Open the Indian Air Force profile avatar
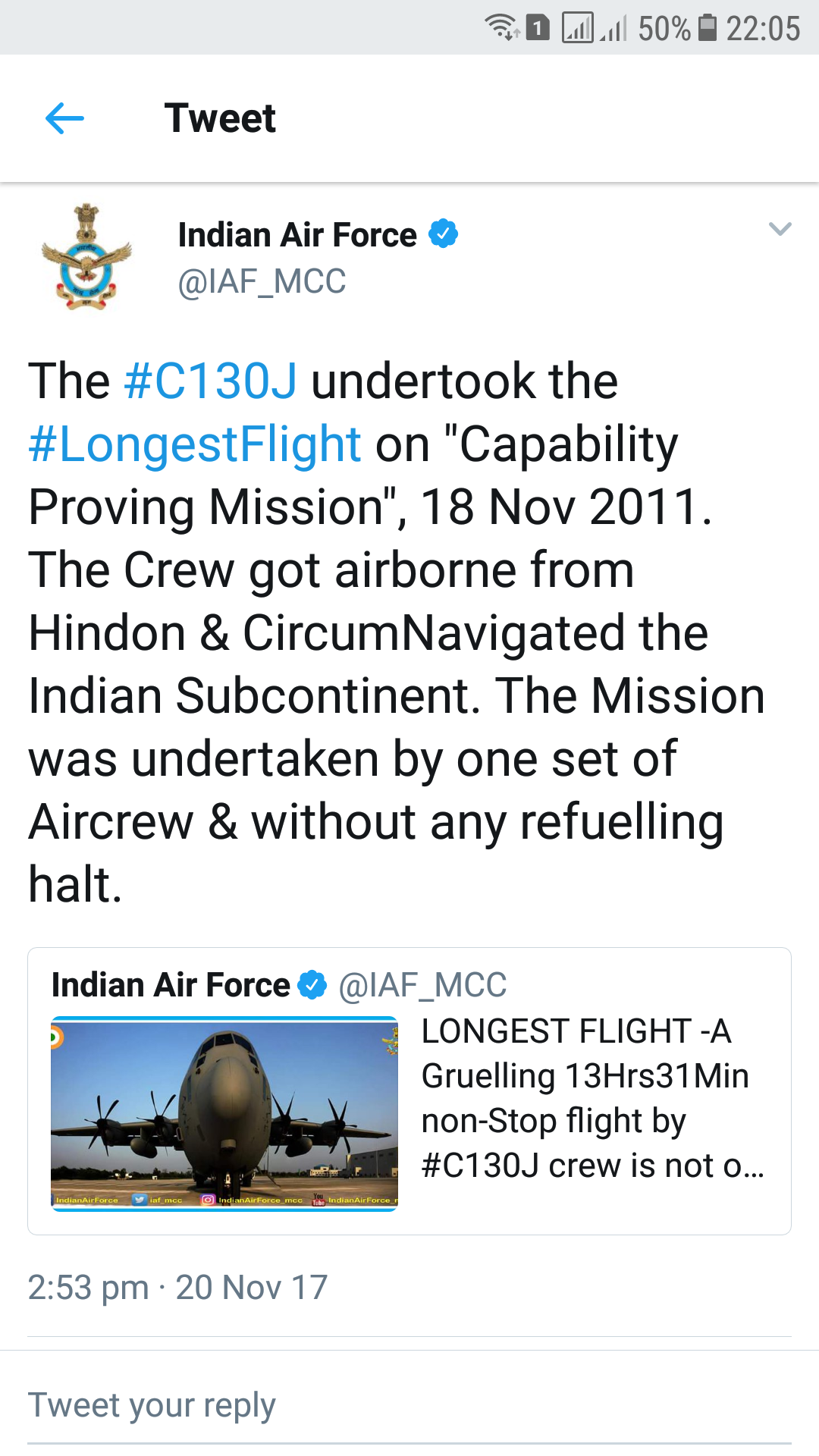819x1456 pixels. 86,256
